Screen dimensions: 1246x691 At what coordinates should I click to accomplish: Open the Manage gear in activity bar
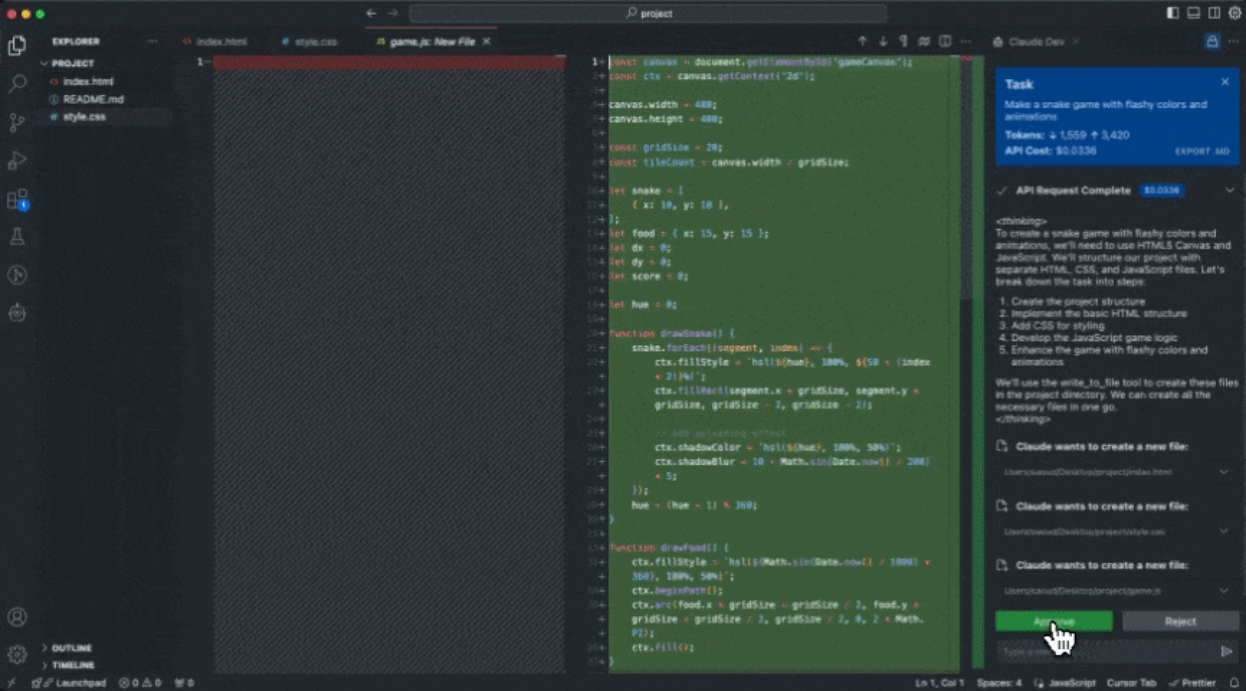pos(17,655)
